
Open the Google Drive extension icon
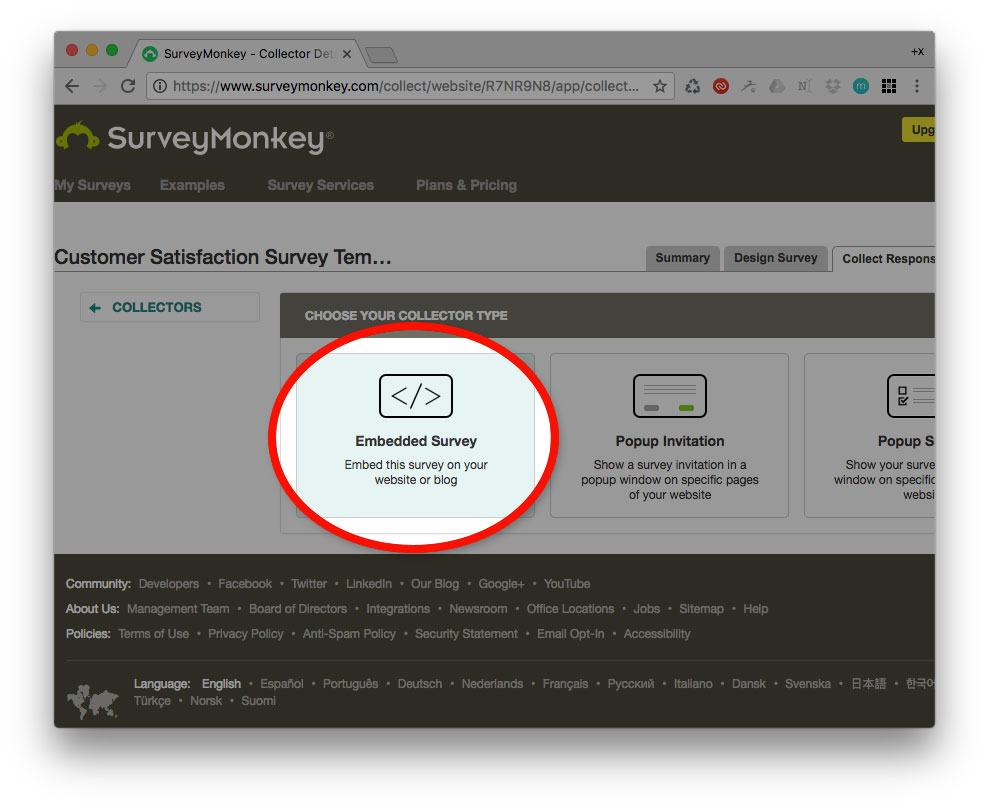pos(776,86)
